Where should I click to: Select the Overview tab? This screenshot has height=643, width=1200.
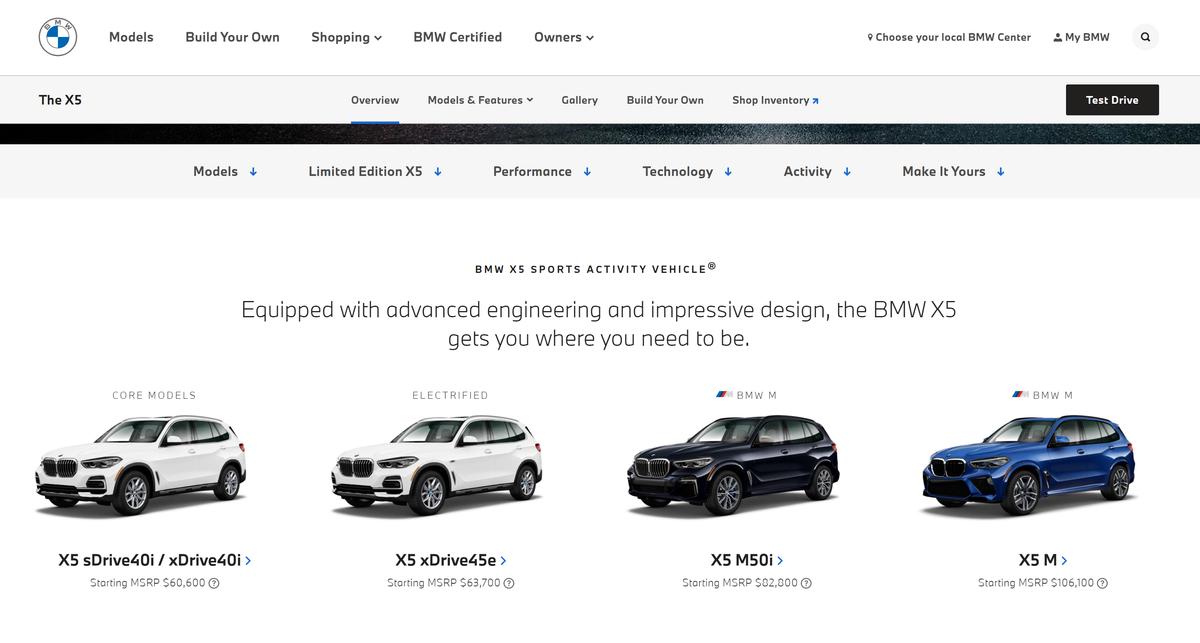[375, 100]
